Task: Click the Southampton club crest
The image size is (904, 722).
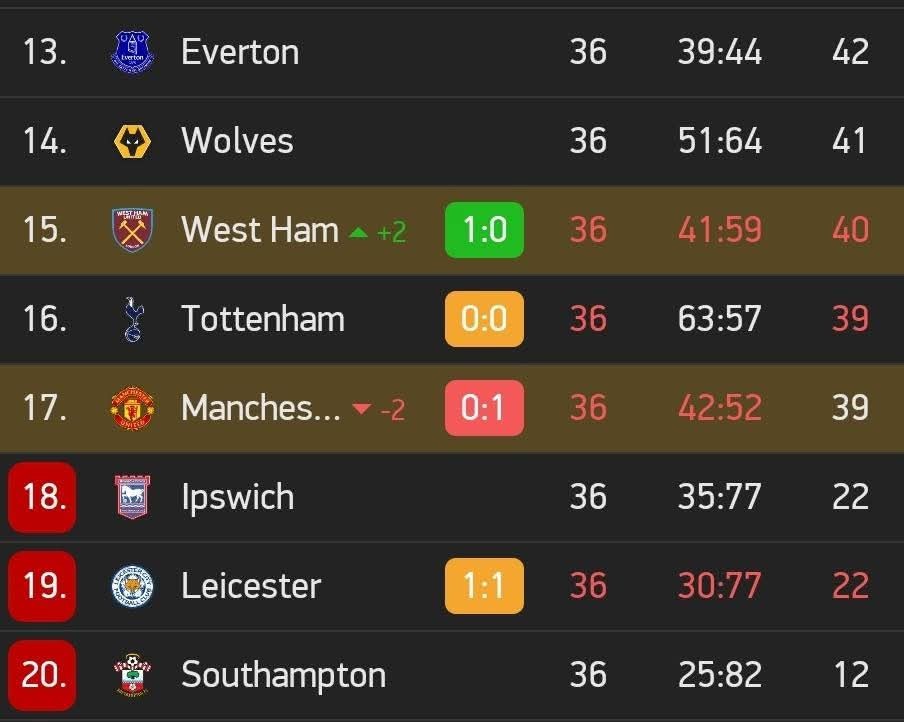Action: (132, 675)
